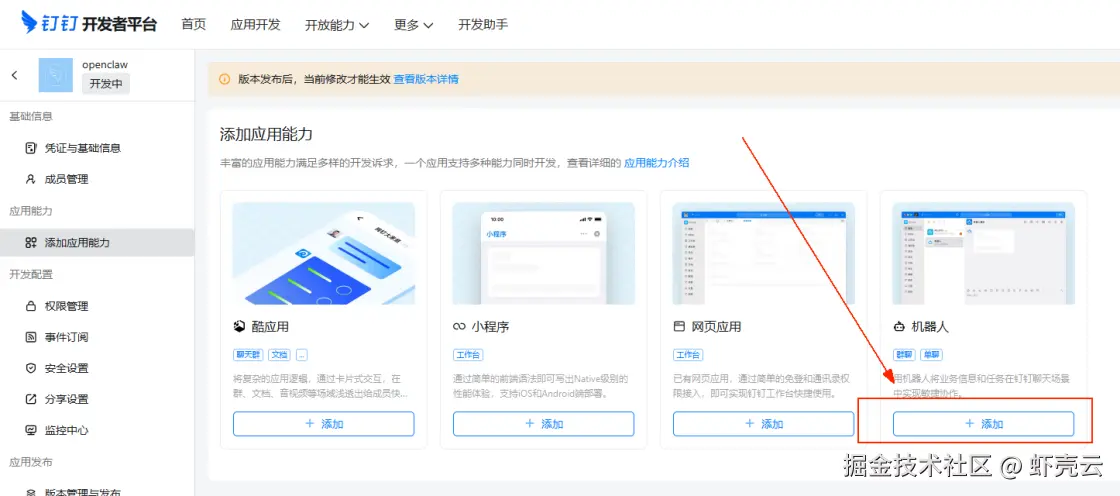The image size is (1120, 496).
Task: Open 权限管理 in the sidebar
Action: [x=97, y=306]
